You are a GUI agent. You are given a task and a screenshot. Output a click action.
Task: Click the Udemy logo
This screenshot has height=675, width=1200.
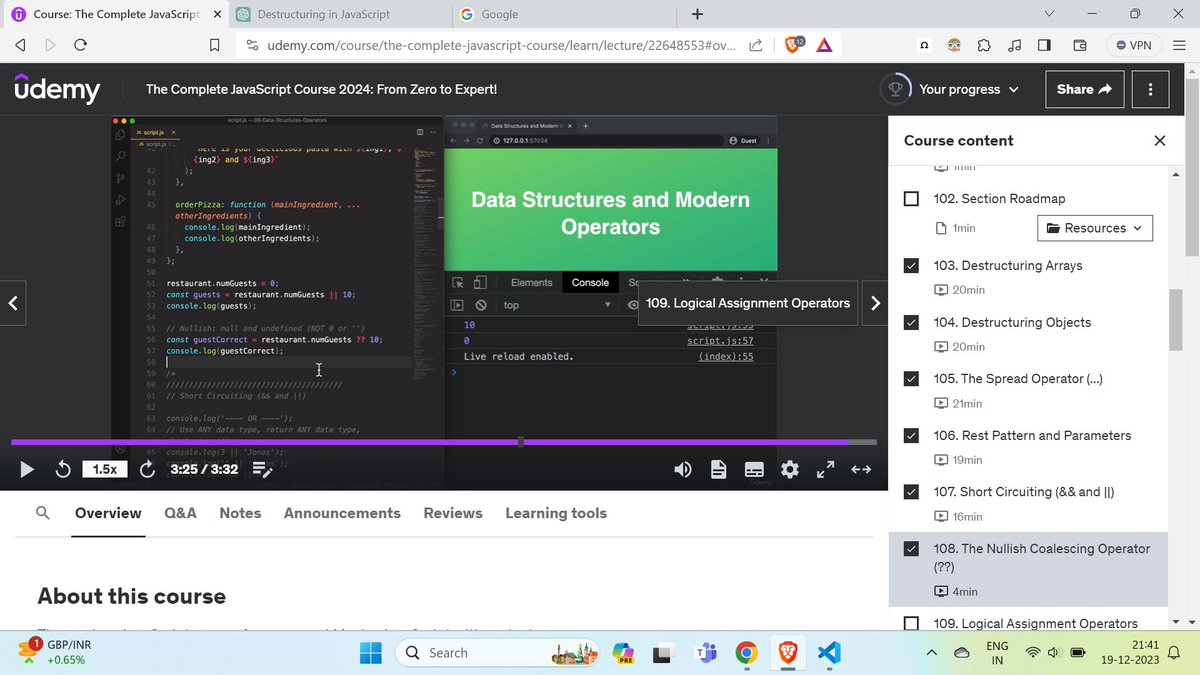coord(57,89)
